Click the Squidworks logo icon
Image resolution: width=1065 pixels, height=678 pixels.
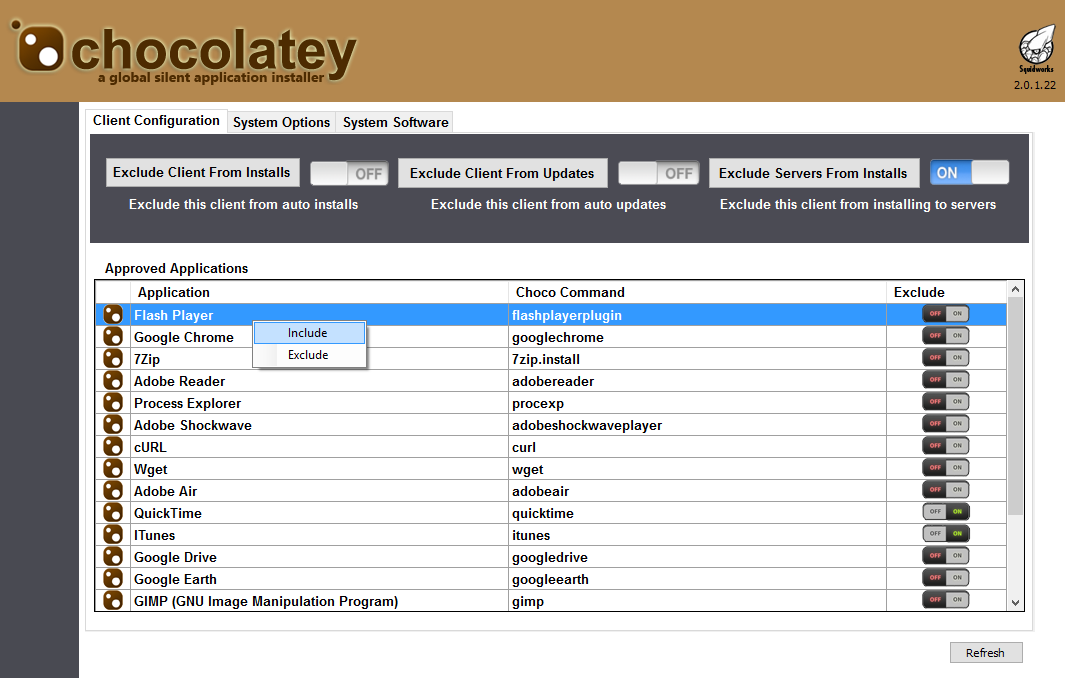click(x=1036, y=48)
